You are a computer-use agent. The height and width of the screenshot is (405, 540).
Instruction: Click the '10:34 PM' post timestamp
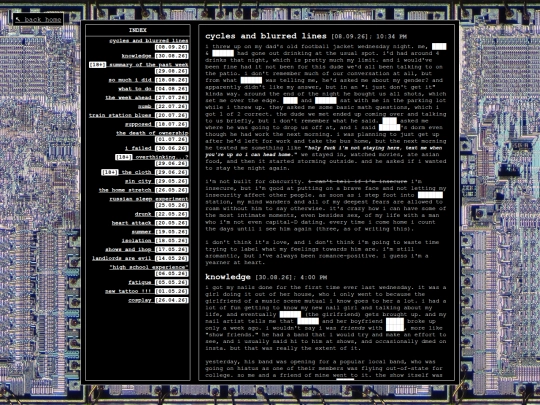[391, 37]
